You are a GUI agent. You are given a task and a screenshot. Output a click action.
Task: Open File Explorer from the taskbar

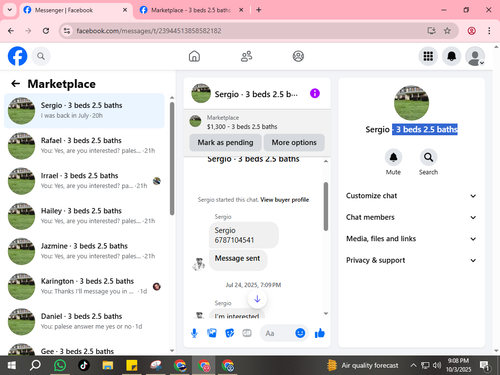(x=108, y=365)
